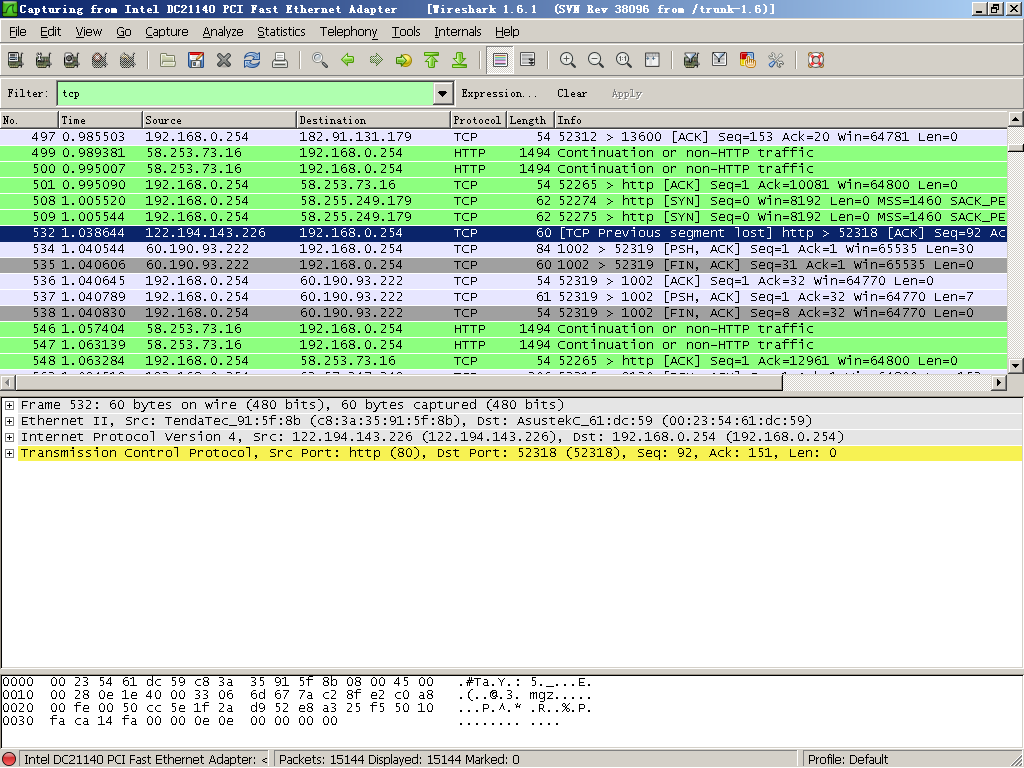Open the Internals menu

(458, 32)
